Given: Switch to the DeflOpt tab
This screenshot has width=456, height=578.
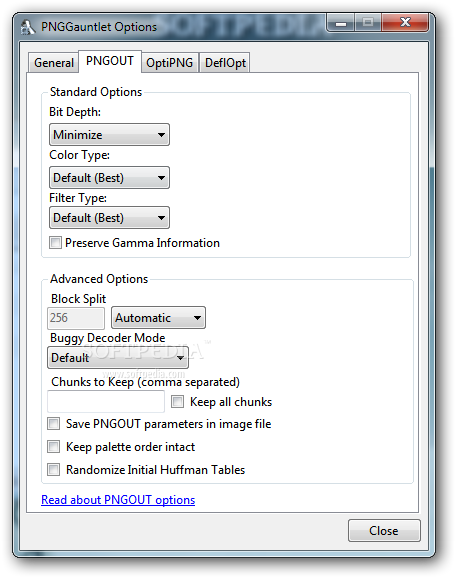Looking at the screenshot, I should click(x=225, y=62).
